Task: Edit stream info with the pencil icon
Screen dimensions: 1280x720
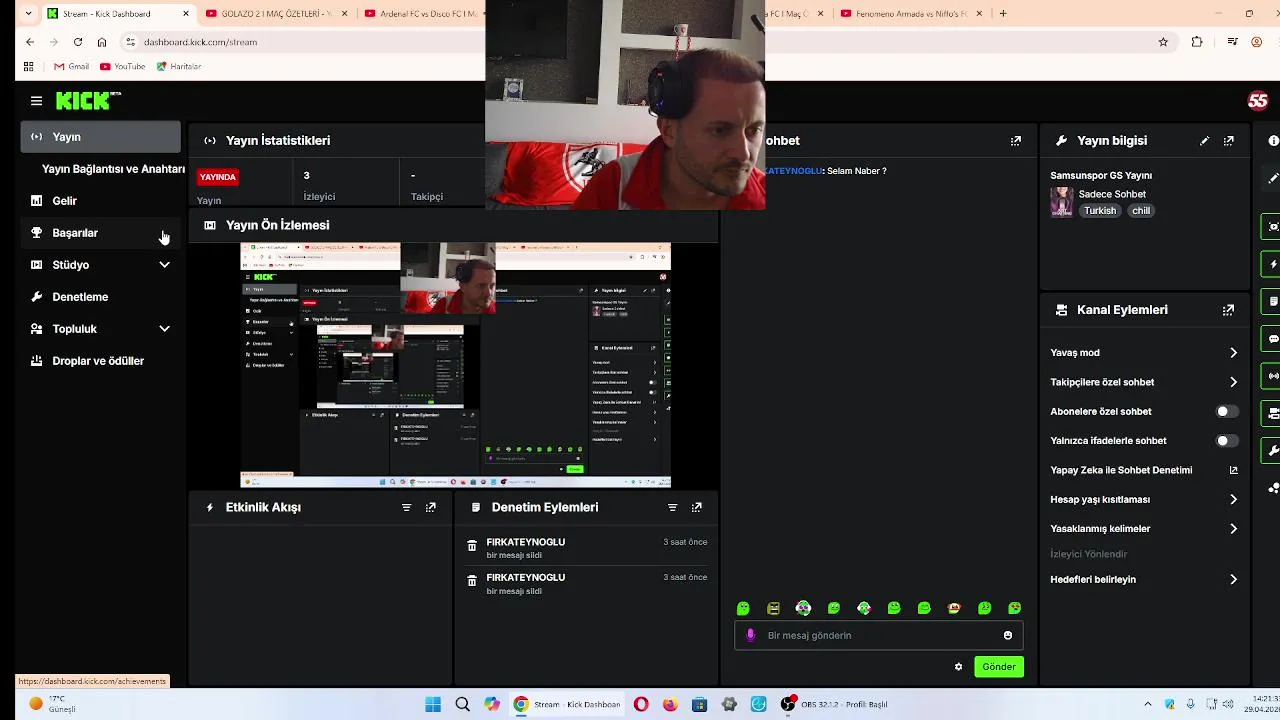Action: coord(1204,141)
